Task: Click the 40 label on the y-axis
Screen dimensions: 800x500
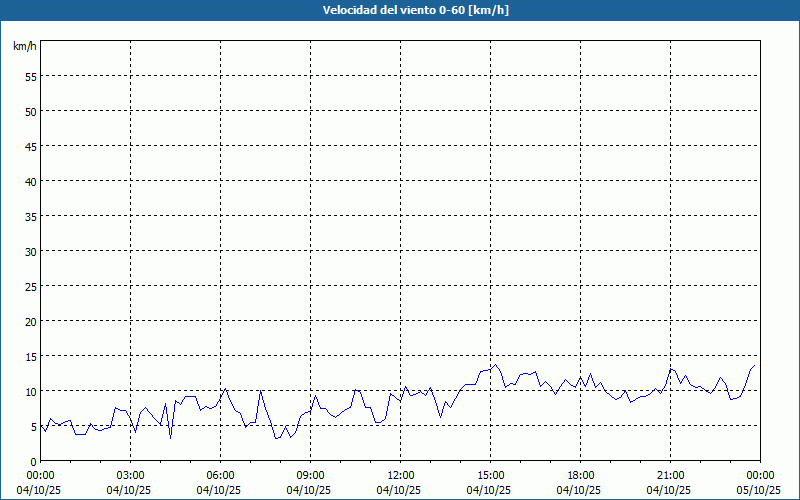Action: (30, 181)
